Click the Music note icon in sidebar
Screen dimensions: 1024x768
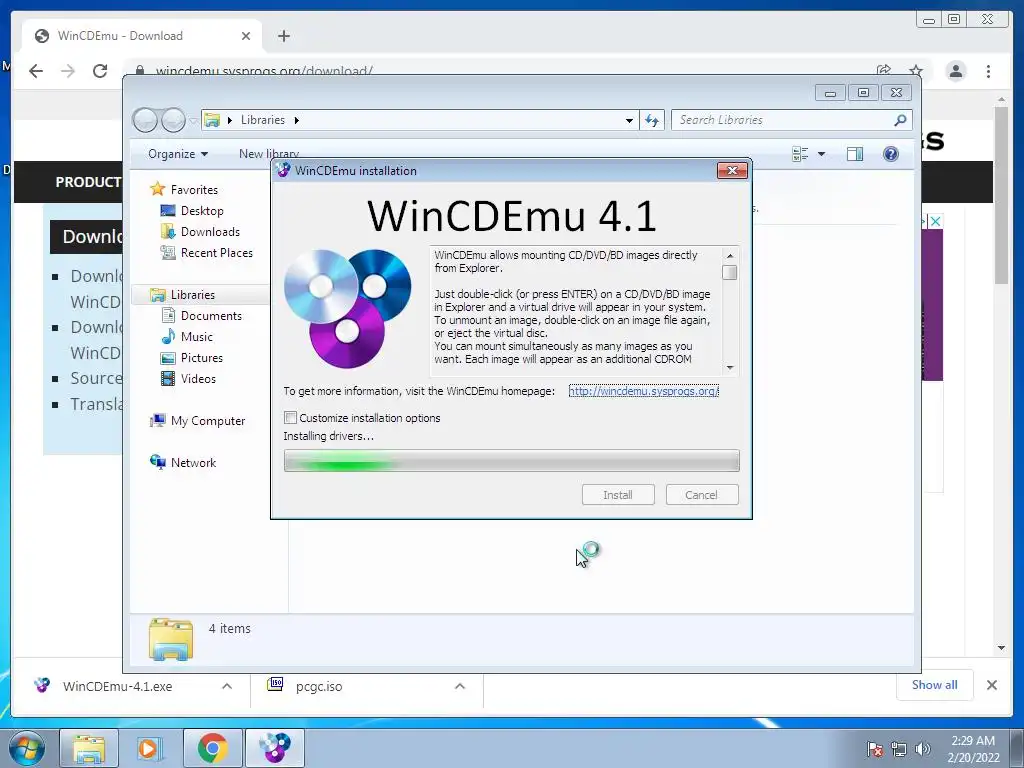168,337
